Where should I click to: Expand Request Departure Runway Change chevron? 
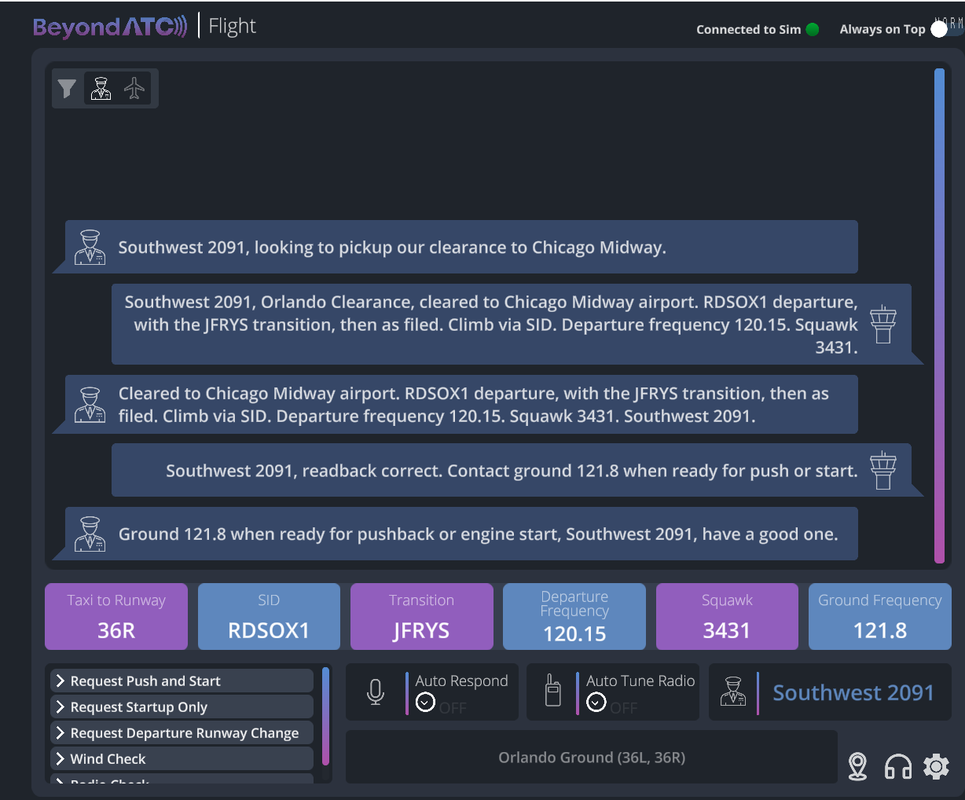tap(60, 732)
